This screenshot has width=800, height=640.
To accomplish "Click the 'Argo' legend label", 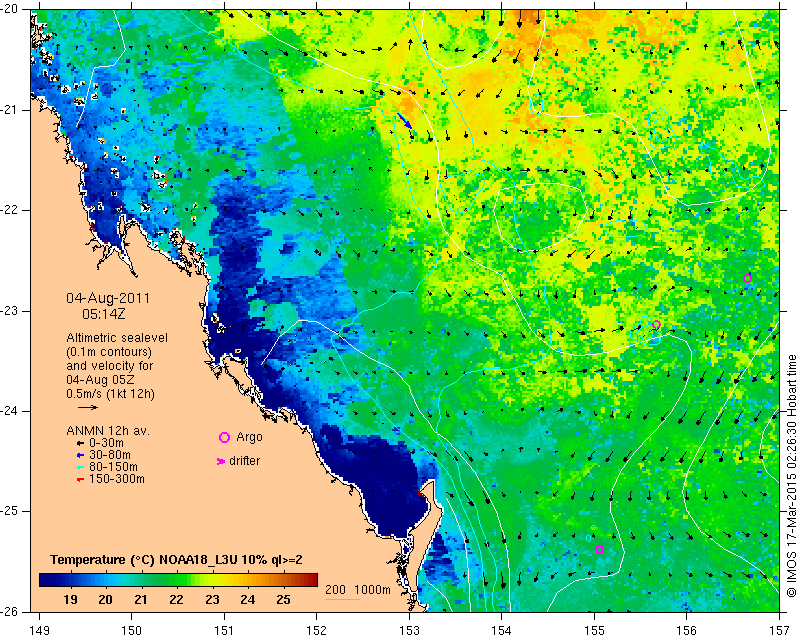I will point(249,437).
